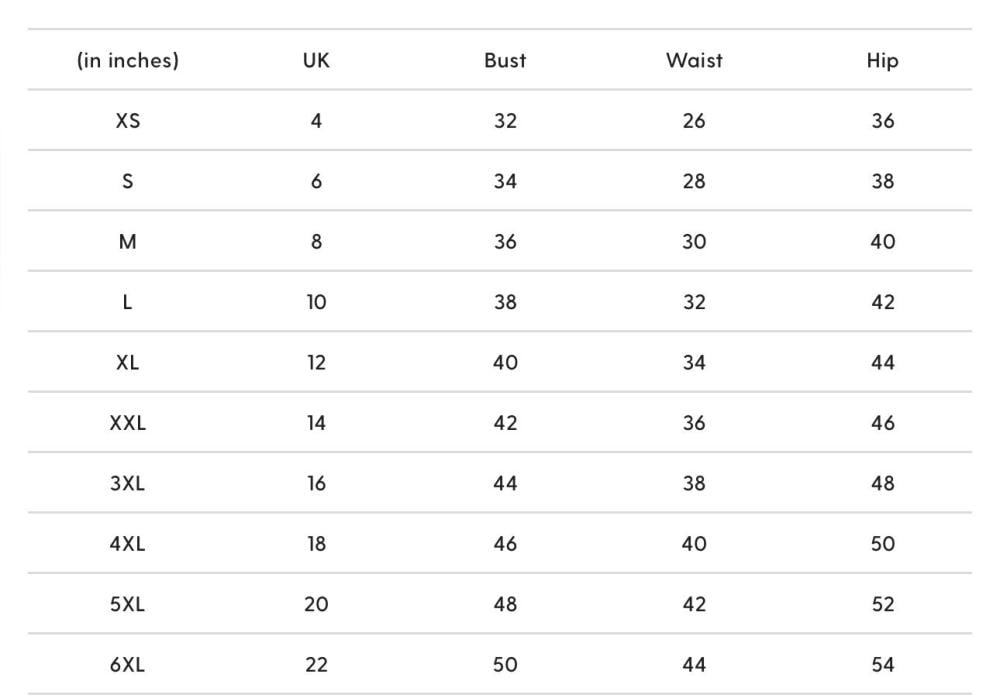Click UK size 10 in the L row
Image resolution: width=1000 pixels, height=698 pixels.
(316, 302)
